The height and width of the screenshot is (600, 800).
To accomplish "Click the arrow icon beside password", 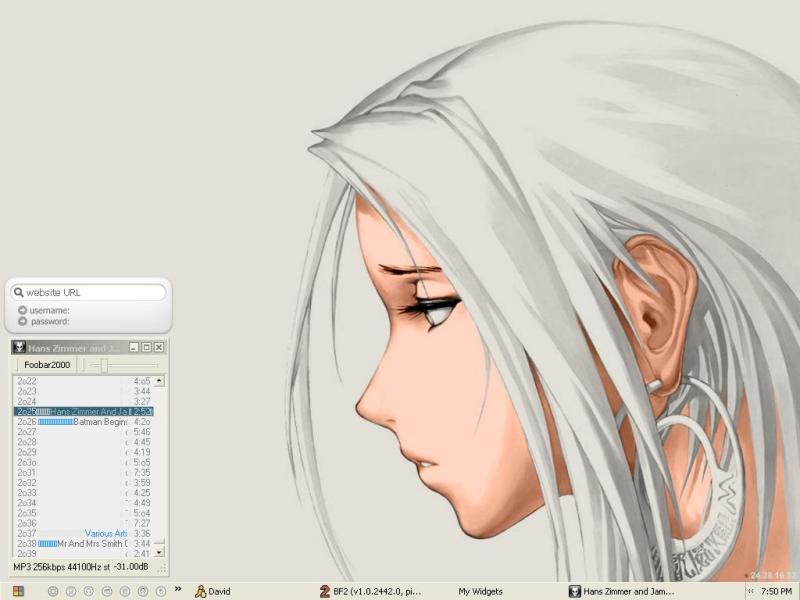I will (x=22, y=321).
